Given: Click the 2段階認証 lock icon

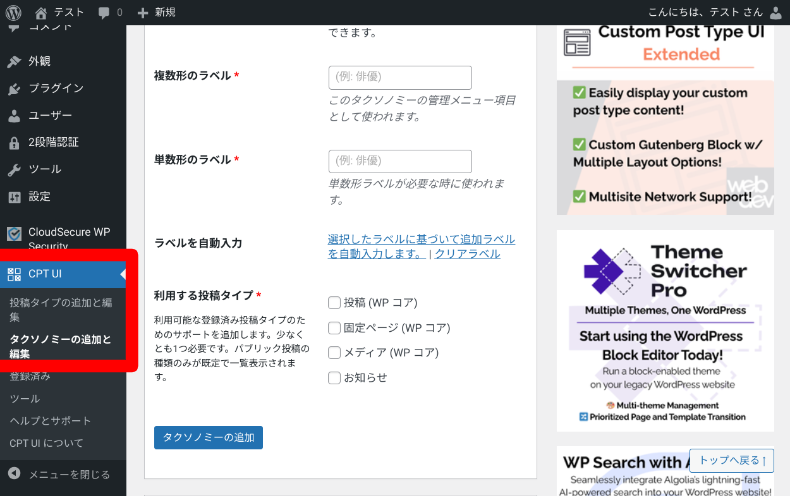Looking at the screenshot, I should click(14, 143).
